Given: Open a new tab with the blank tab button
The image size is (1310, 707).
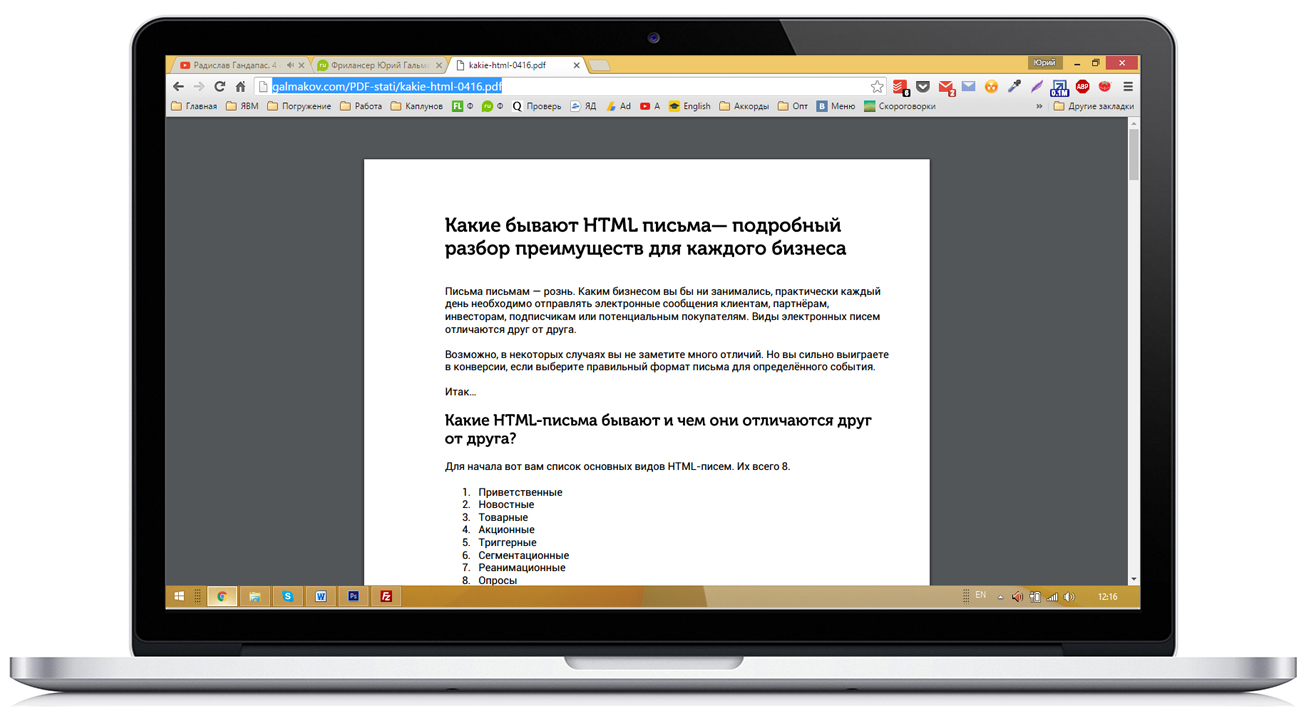Looking at the screenshot, I should [599, 66].
